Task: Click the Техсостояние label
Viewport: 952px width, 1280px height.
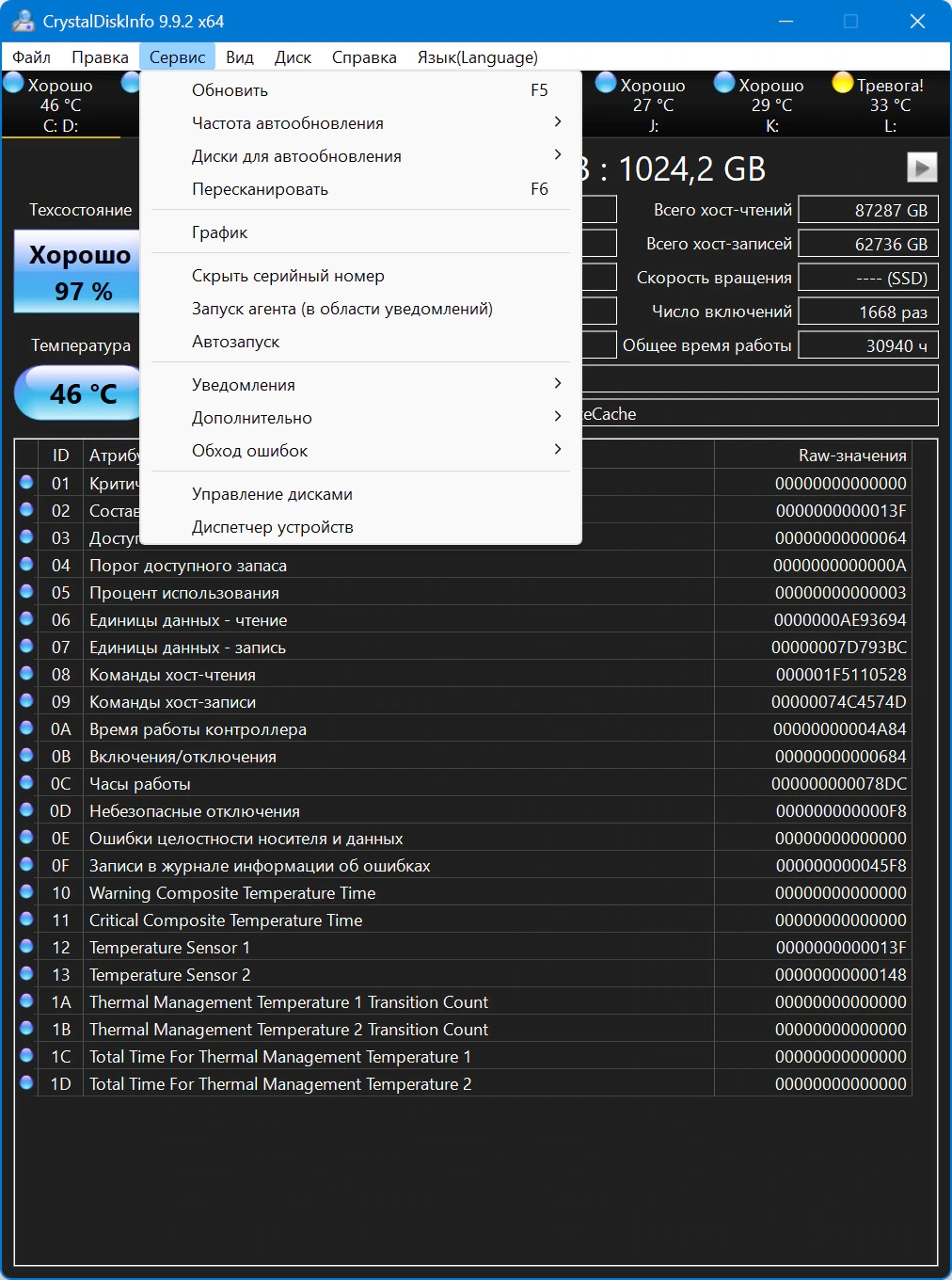Action: pos(81,210)
